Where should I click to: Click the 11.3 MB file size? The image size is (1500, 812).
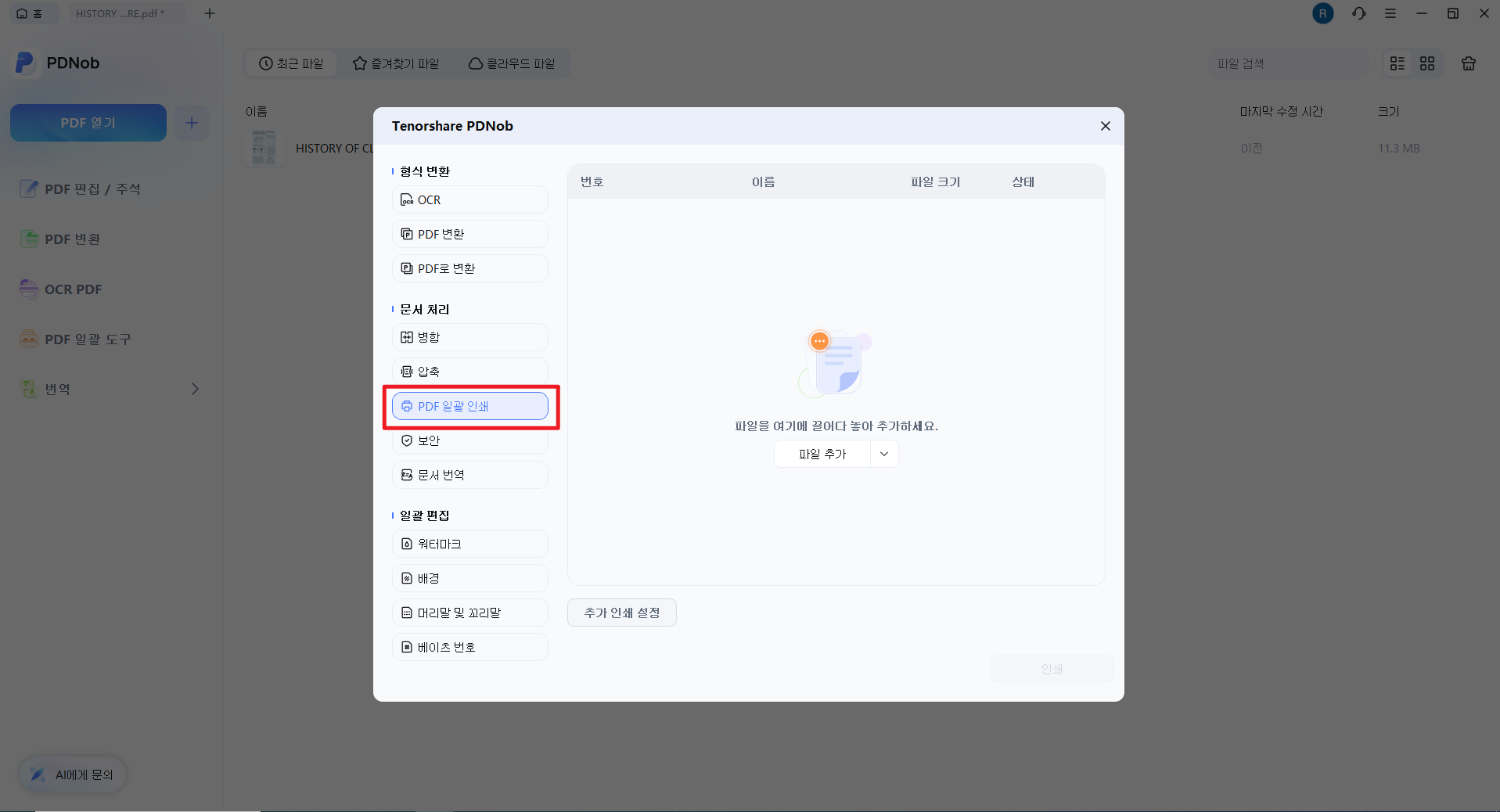point(1399,148)
